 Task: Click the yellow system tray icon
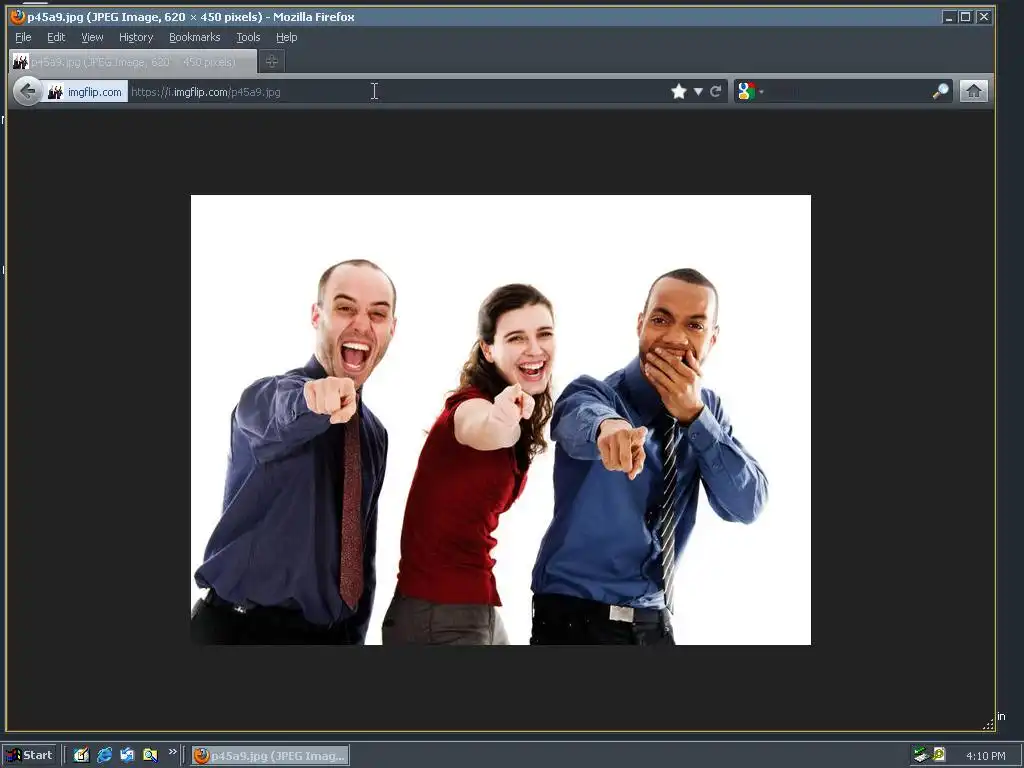(x=939, y=754)
